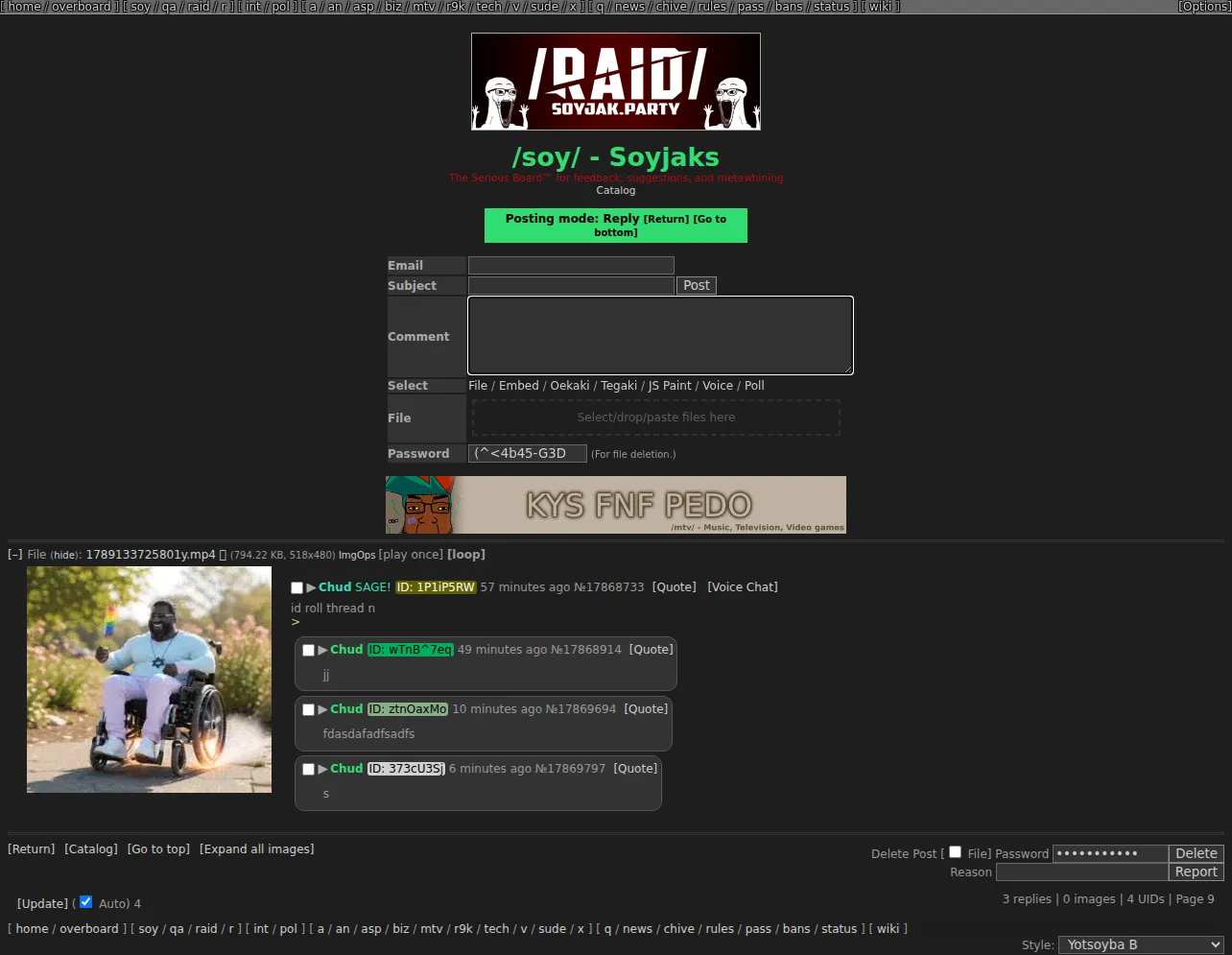Open post menu arrow for reply 17869694
The width and height of the screenshot is (1232, 955).
tap(322, 709)
